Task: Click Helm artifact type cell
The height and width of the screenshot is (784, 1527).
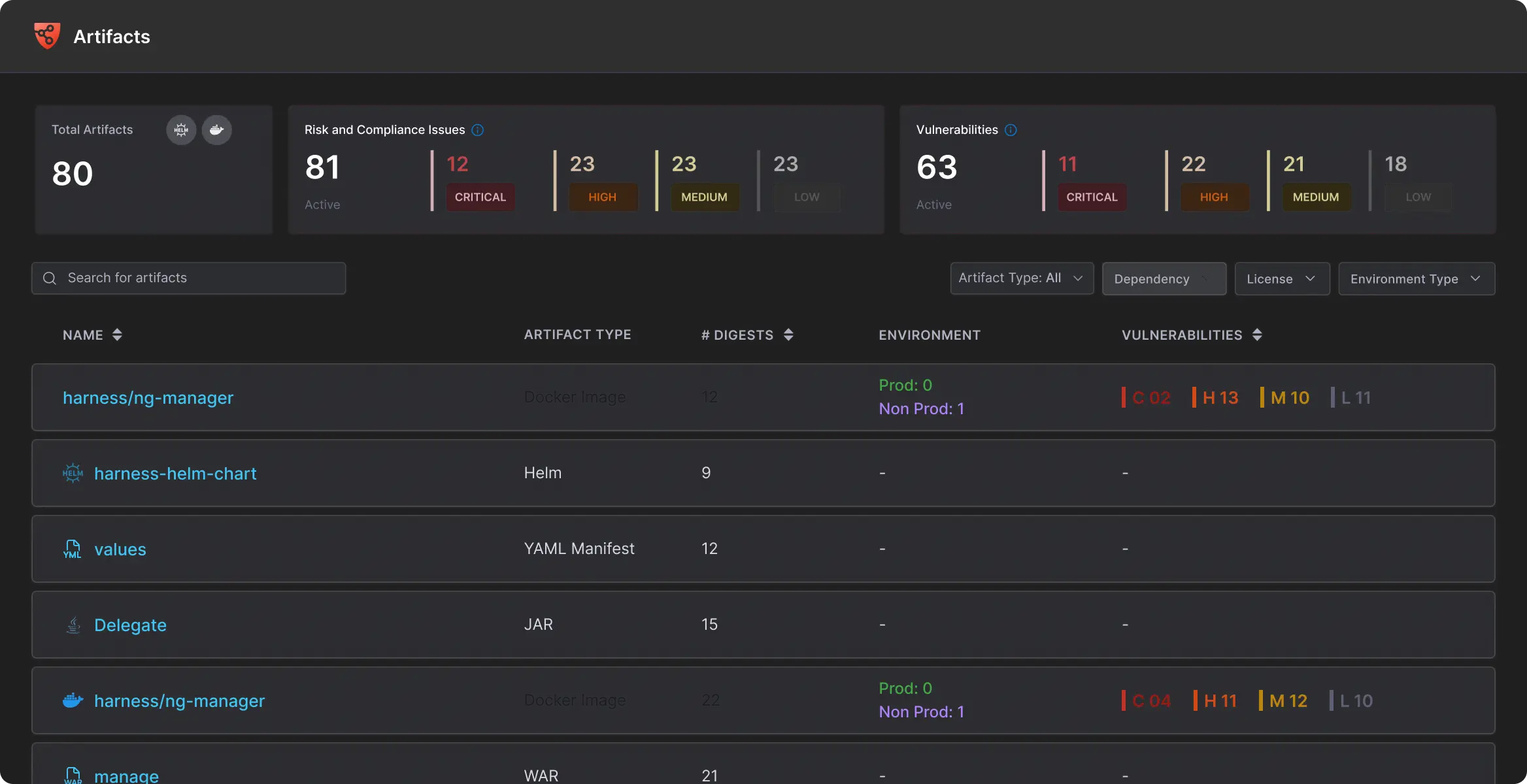Action: tap(543, 473)
